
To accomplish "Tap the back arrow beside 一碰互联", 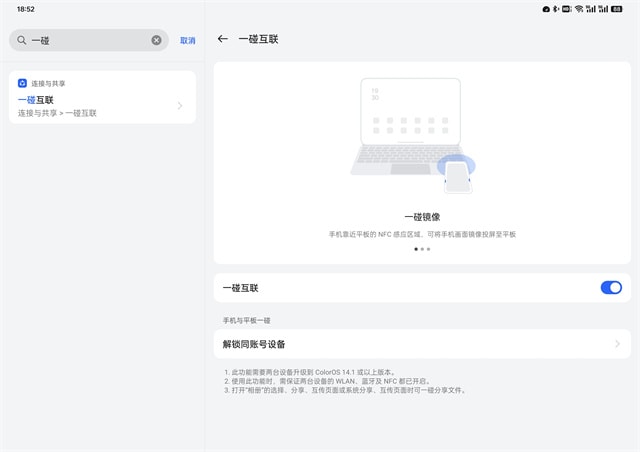I will (x=223, y=40).
